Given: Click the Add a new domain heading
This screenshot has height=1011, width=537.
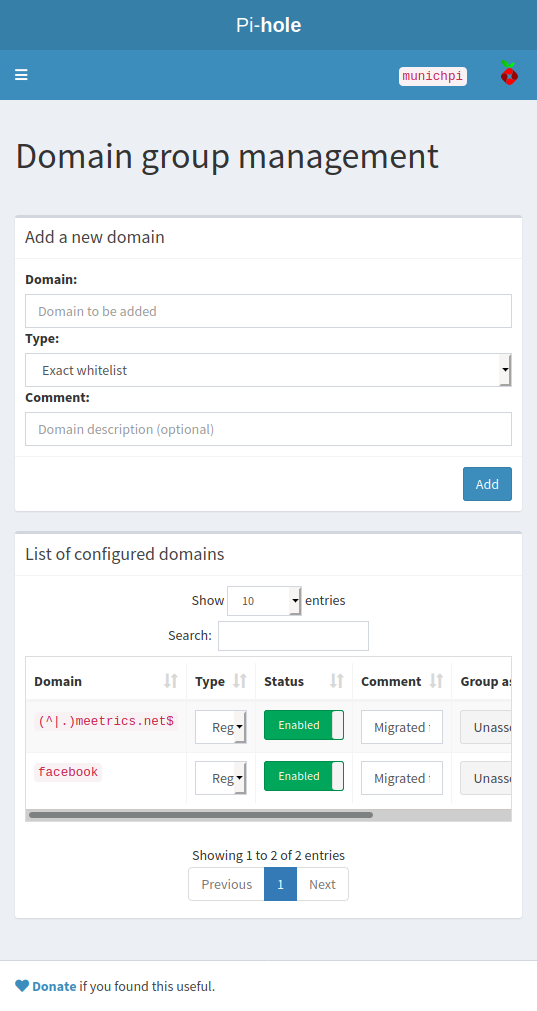Looking at the screenshot, I should click(x=95, y=237).
